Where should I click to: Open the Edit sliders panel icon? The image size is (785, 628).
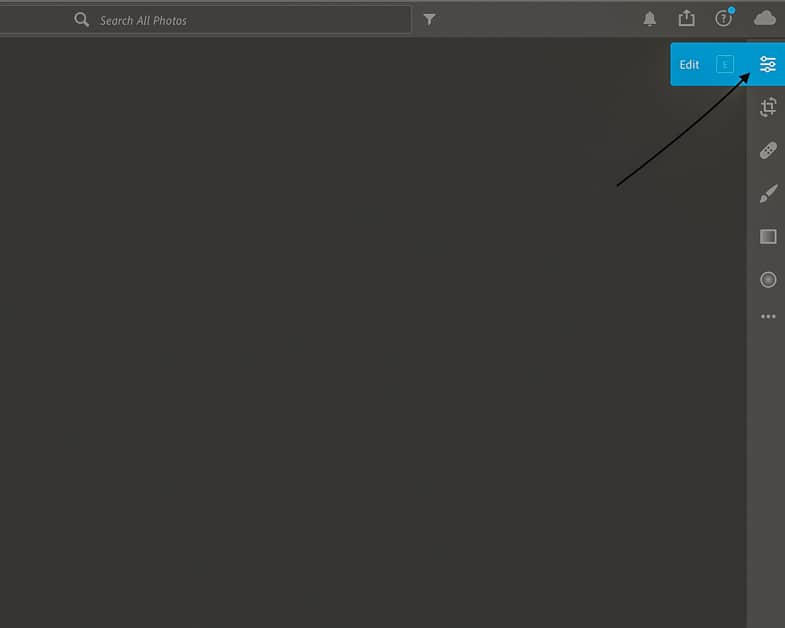pos(767,64)
